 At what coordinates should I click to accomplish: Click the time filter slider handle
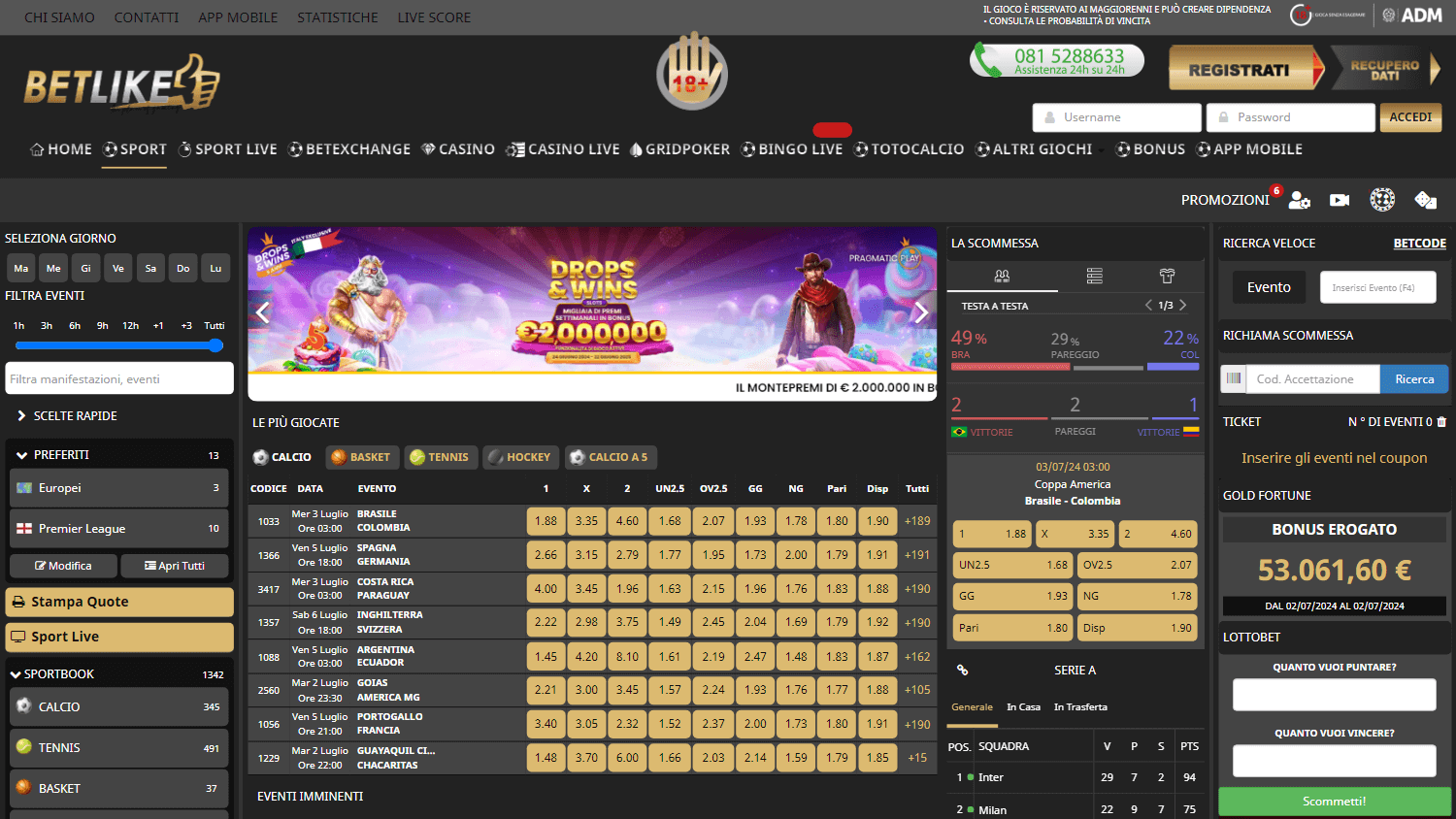click(215, 345)
